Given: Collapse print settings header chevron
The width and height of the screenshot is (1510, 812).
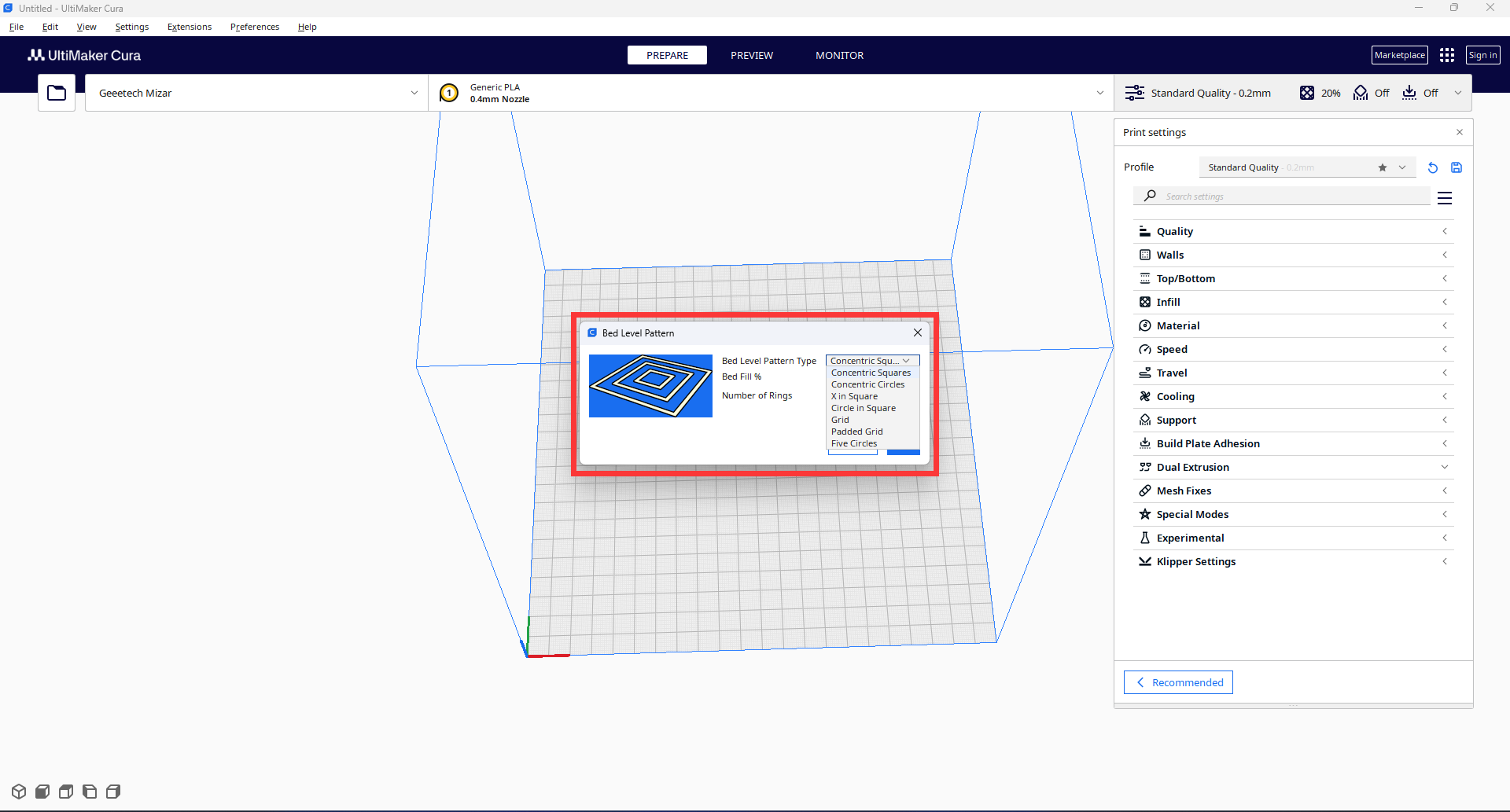Looking at the screenshot, I should (1458, 93).
